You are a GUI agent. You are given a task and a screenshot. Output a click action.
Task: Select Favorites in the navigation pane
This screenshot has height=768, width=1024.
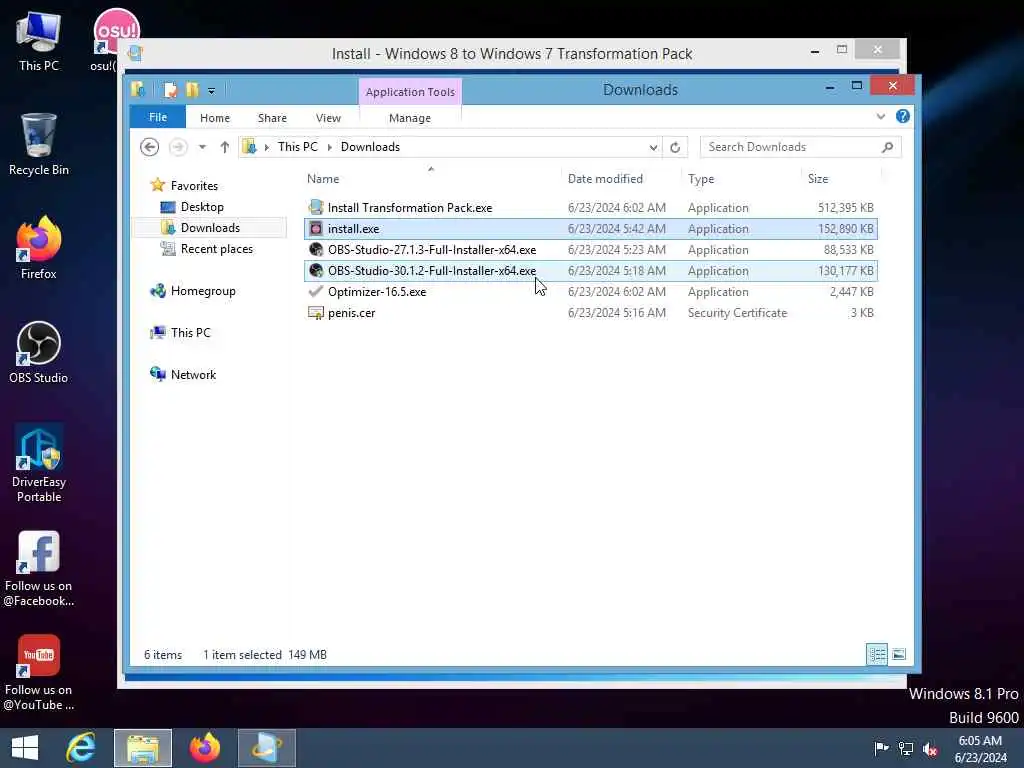(194, 185)
